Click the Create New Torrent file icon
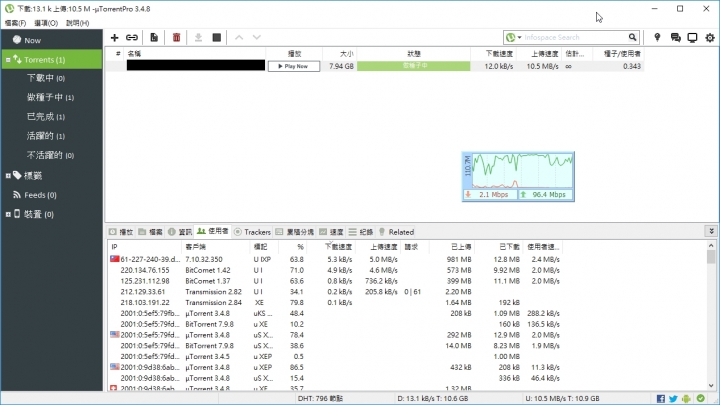Screen dimensions: 720x405 [x=154, y=37]
